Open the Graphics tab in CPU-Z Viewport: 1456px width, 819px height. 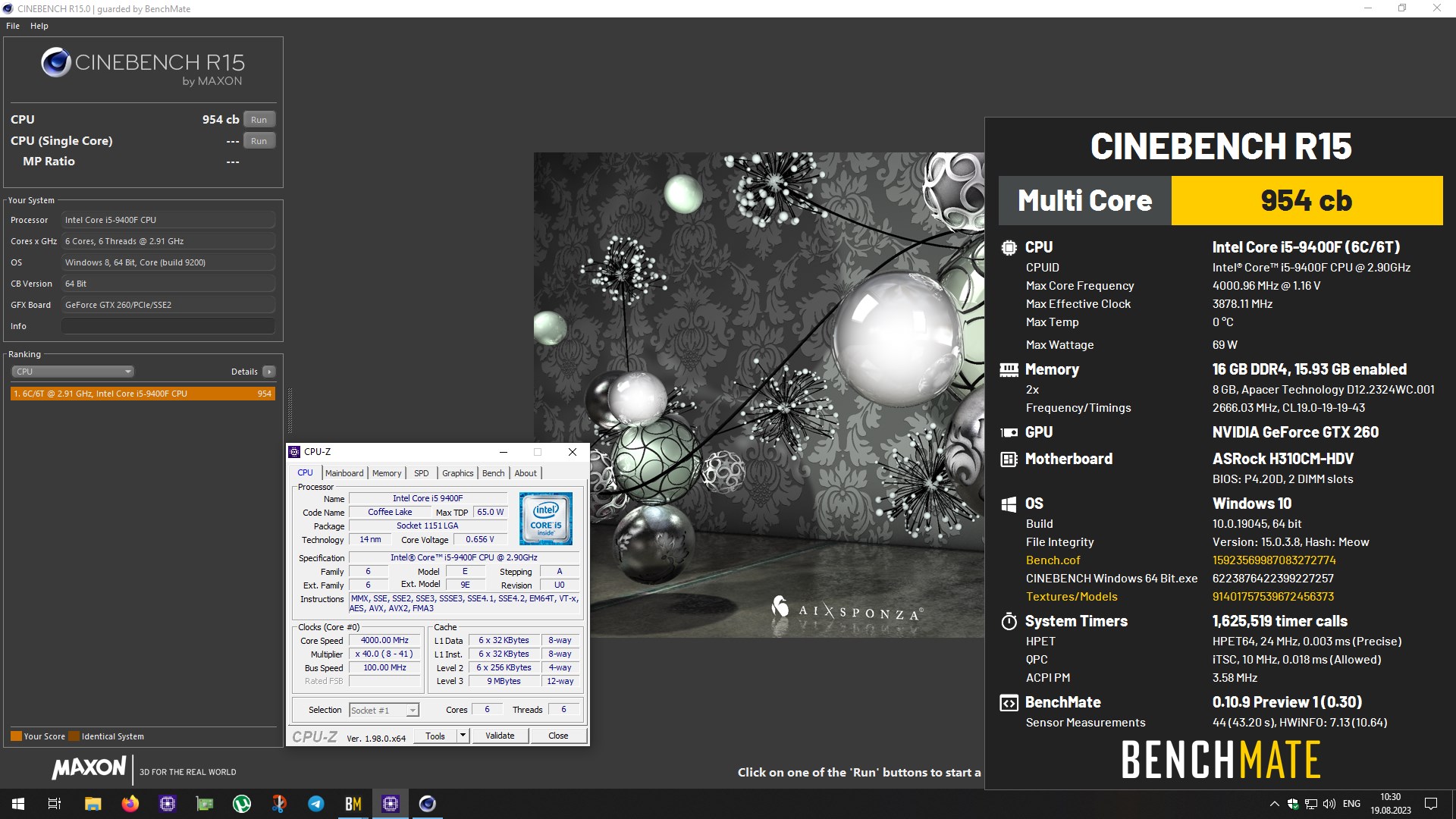pyautogui.click(x=457, y=473)
